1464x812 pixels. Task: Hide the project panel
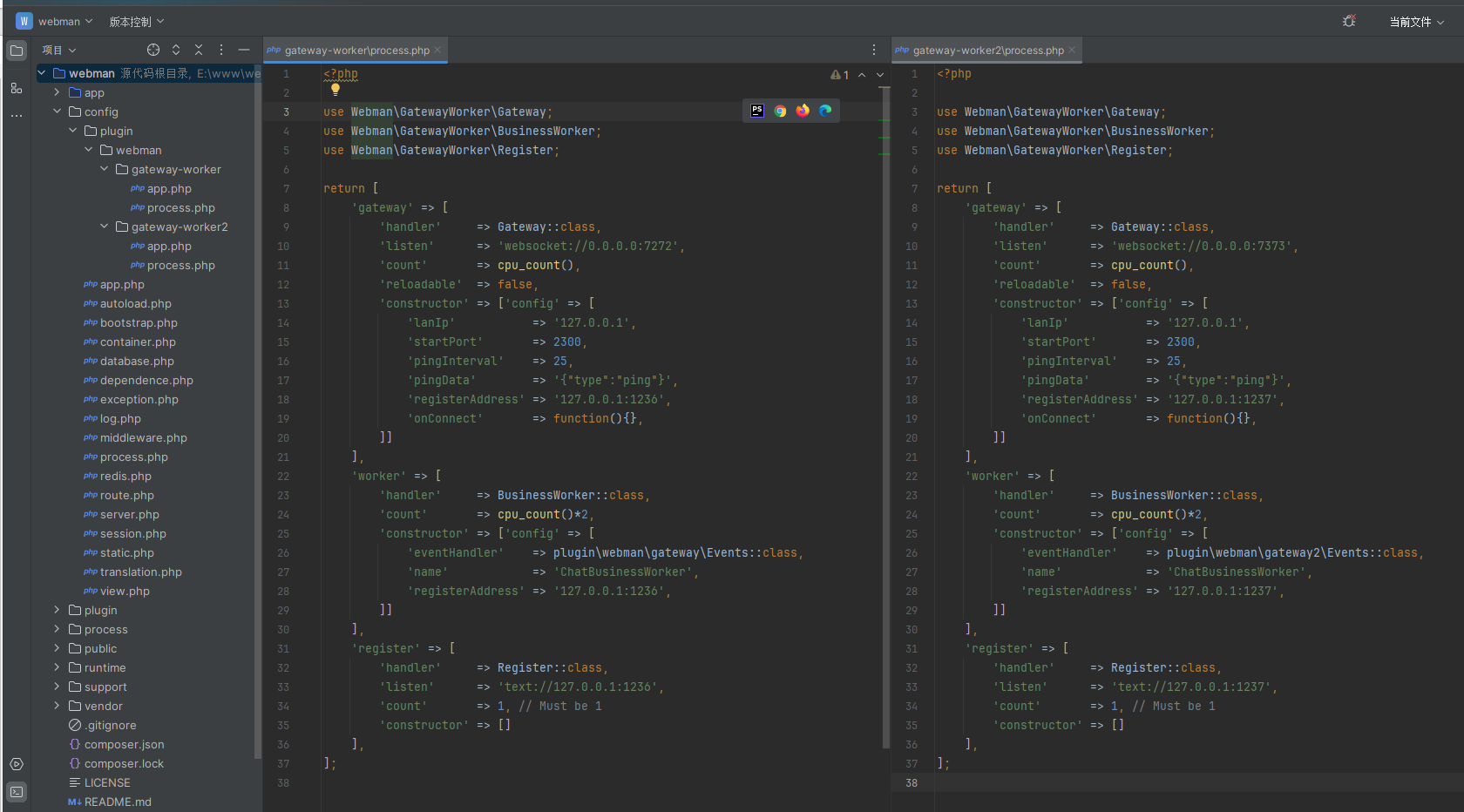(244, 50)
